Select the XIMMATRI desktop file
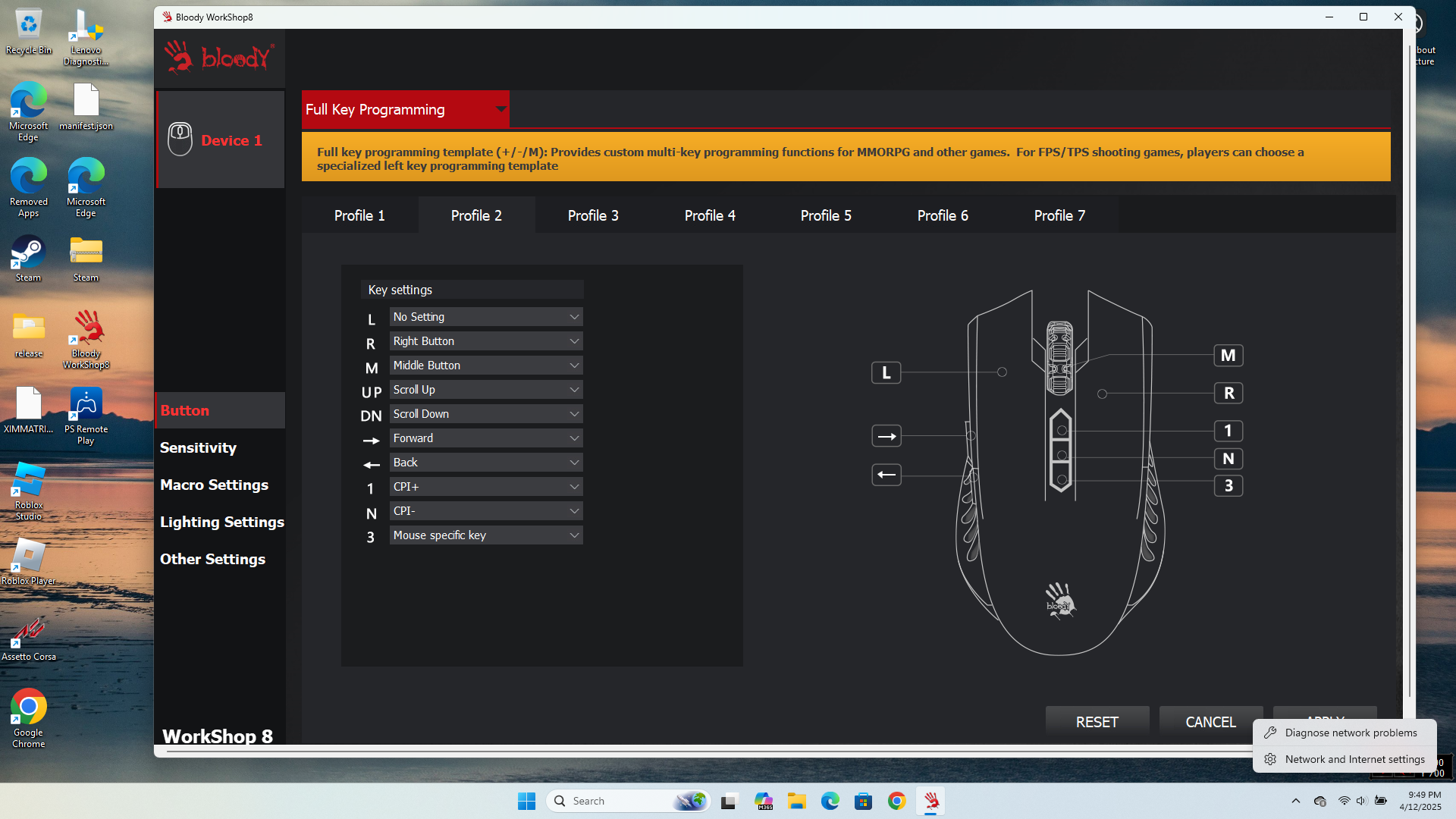This screenshot has height=819, width=1456. tap(29, 410)
